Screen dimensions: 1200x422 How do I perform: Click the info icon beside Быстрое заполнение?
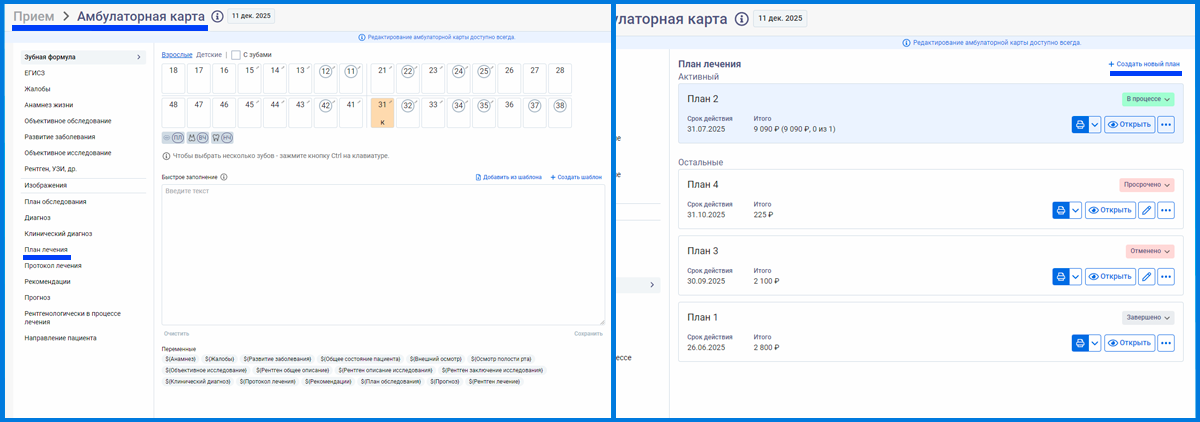(224, 177)
